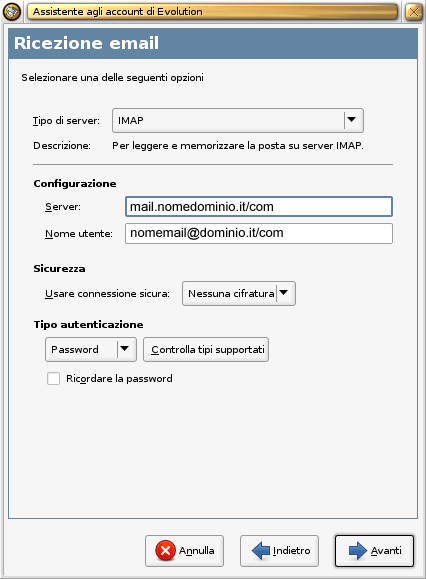Screen dimensions: 426x579
Task: Close the Evolution account assistant window
Action: click(x=414, y=12)
